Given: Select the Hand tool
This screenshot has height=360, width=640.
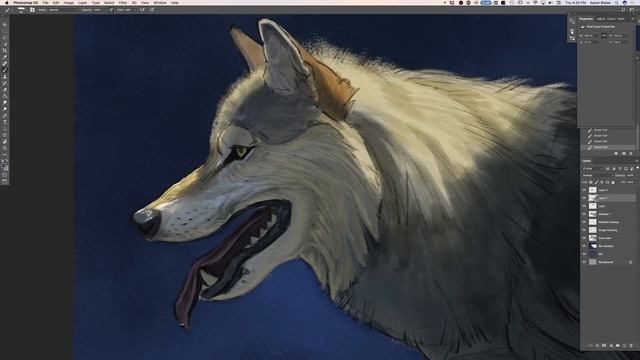Looking at the screenshot, I should [x=5, y=141].
